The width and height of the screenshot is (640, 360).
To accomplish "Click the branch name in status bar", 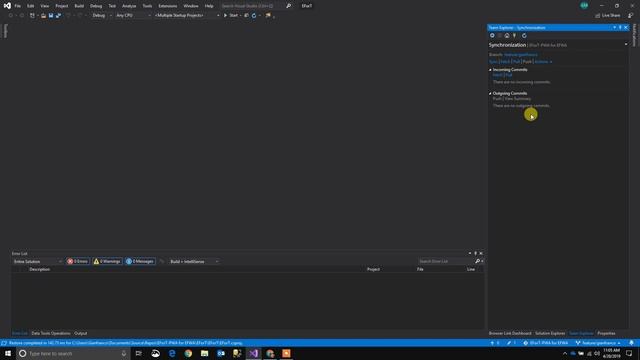I will [598, 343].
